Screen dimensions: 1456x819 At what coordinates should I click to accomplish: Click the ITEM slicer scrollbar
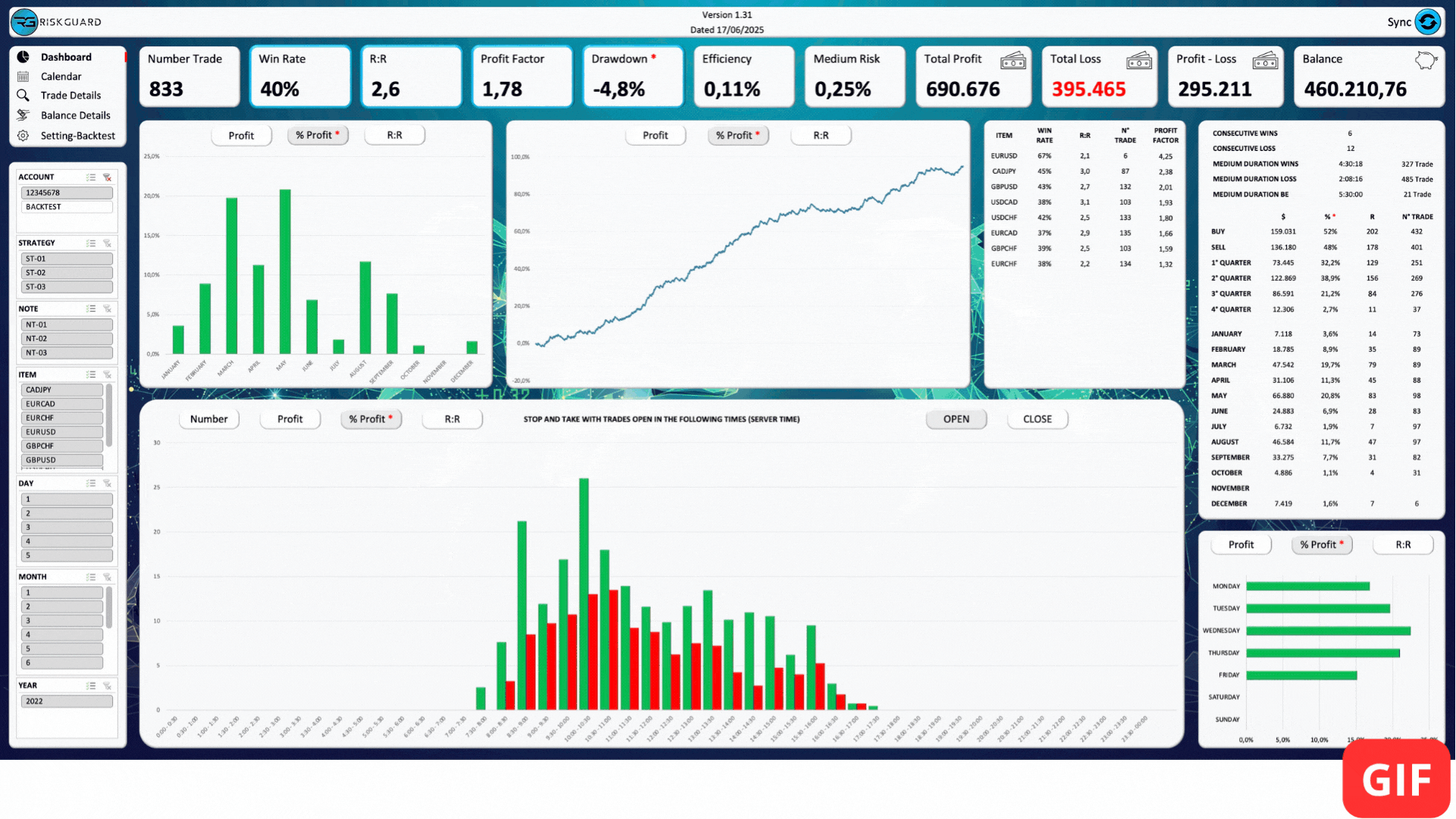point(109,416)
